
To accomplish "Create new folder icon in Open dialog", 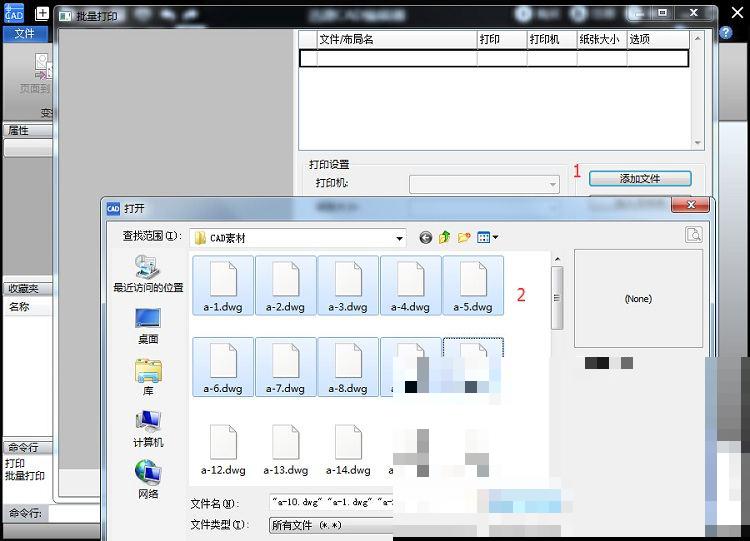I will [463, 237].
